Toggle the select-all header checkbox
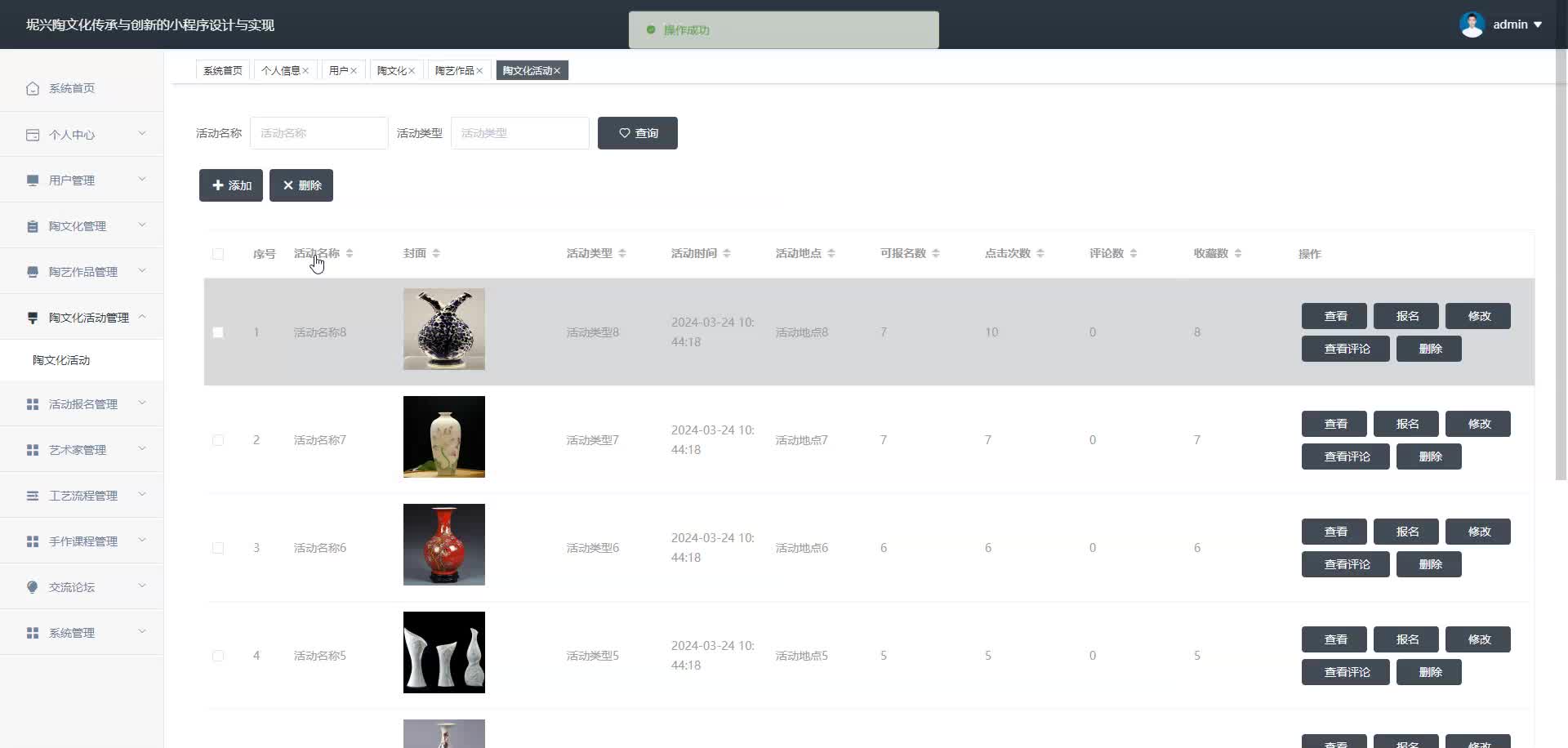Image resolution: width=1568 pixels, height=748 pixels. 218,254
